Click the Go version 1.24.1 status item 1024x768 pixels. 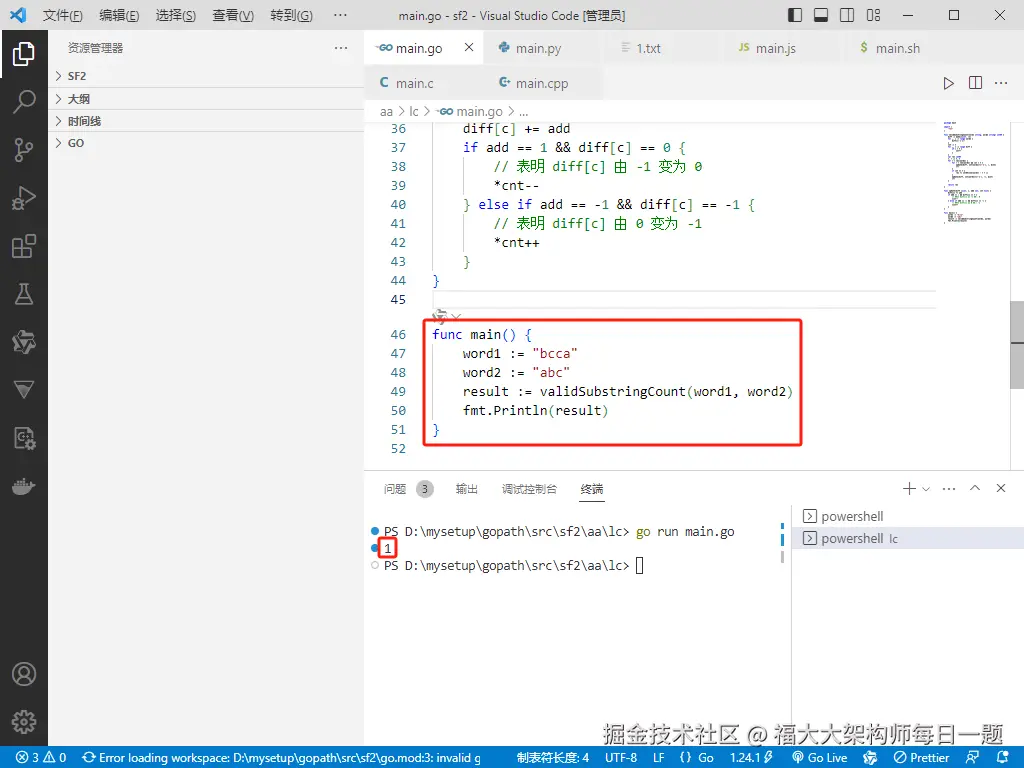pyautogui.click(x=751, y=758)
